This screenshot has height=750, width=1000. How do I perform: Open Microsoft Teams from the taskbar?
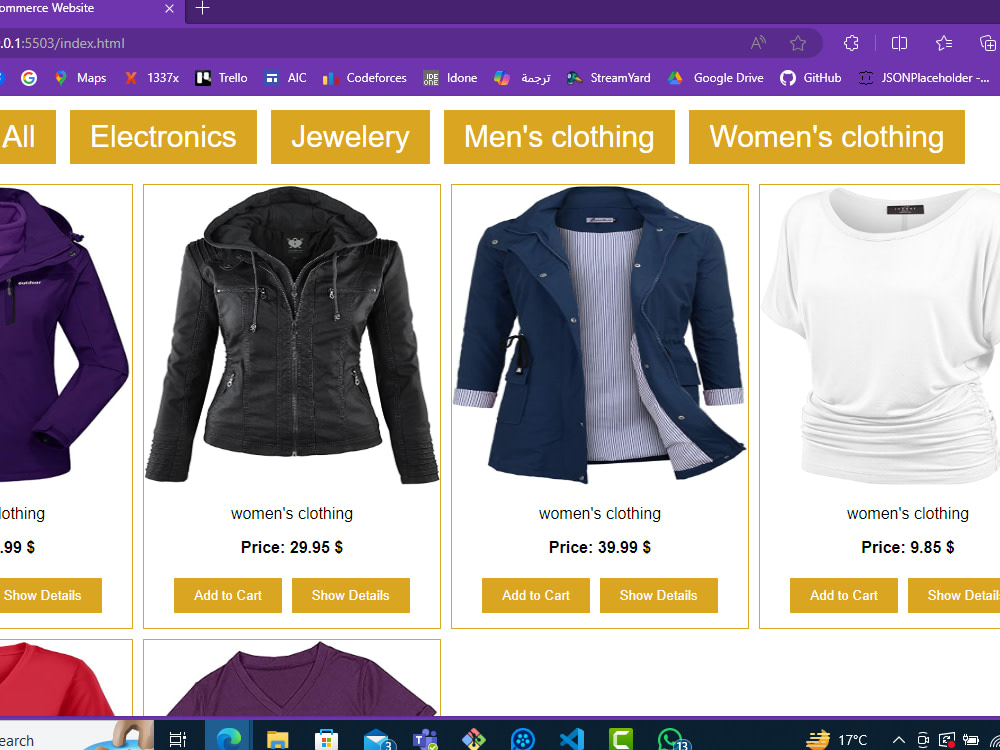coord(425,740)
